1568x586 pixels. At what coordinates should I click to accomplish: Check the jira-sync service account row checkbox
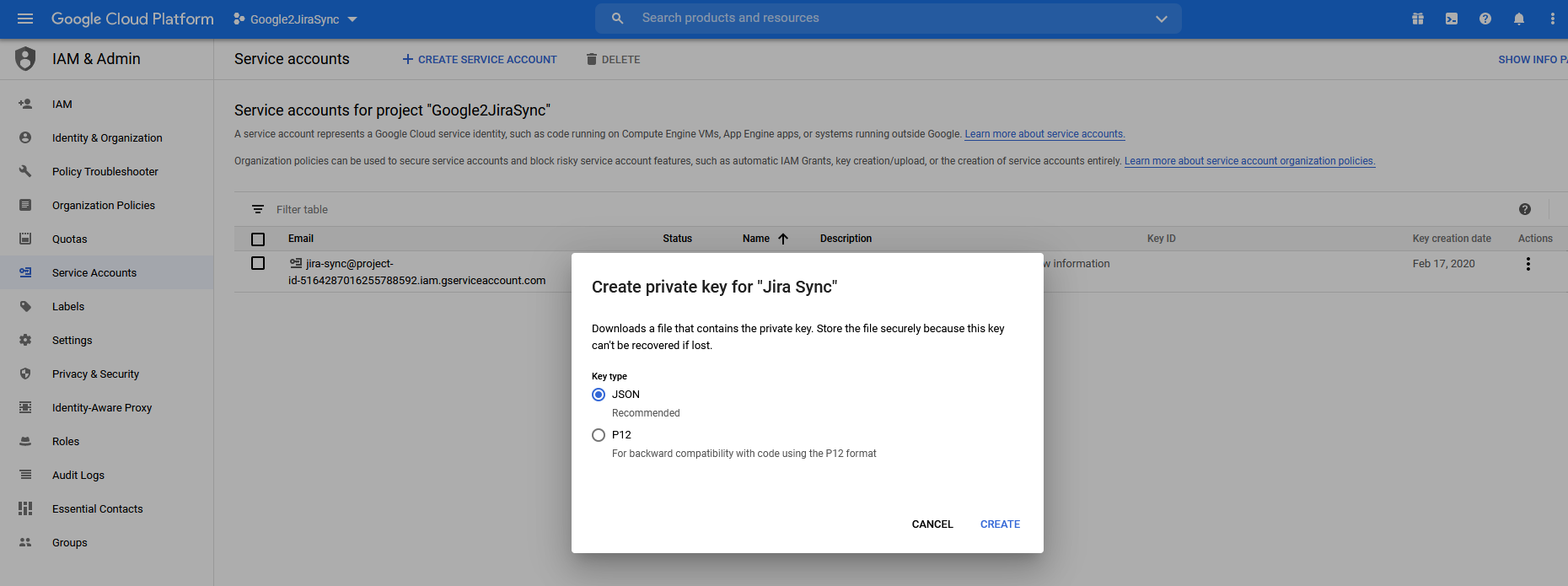pos(258,264)
